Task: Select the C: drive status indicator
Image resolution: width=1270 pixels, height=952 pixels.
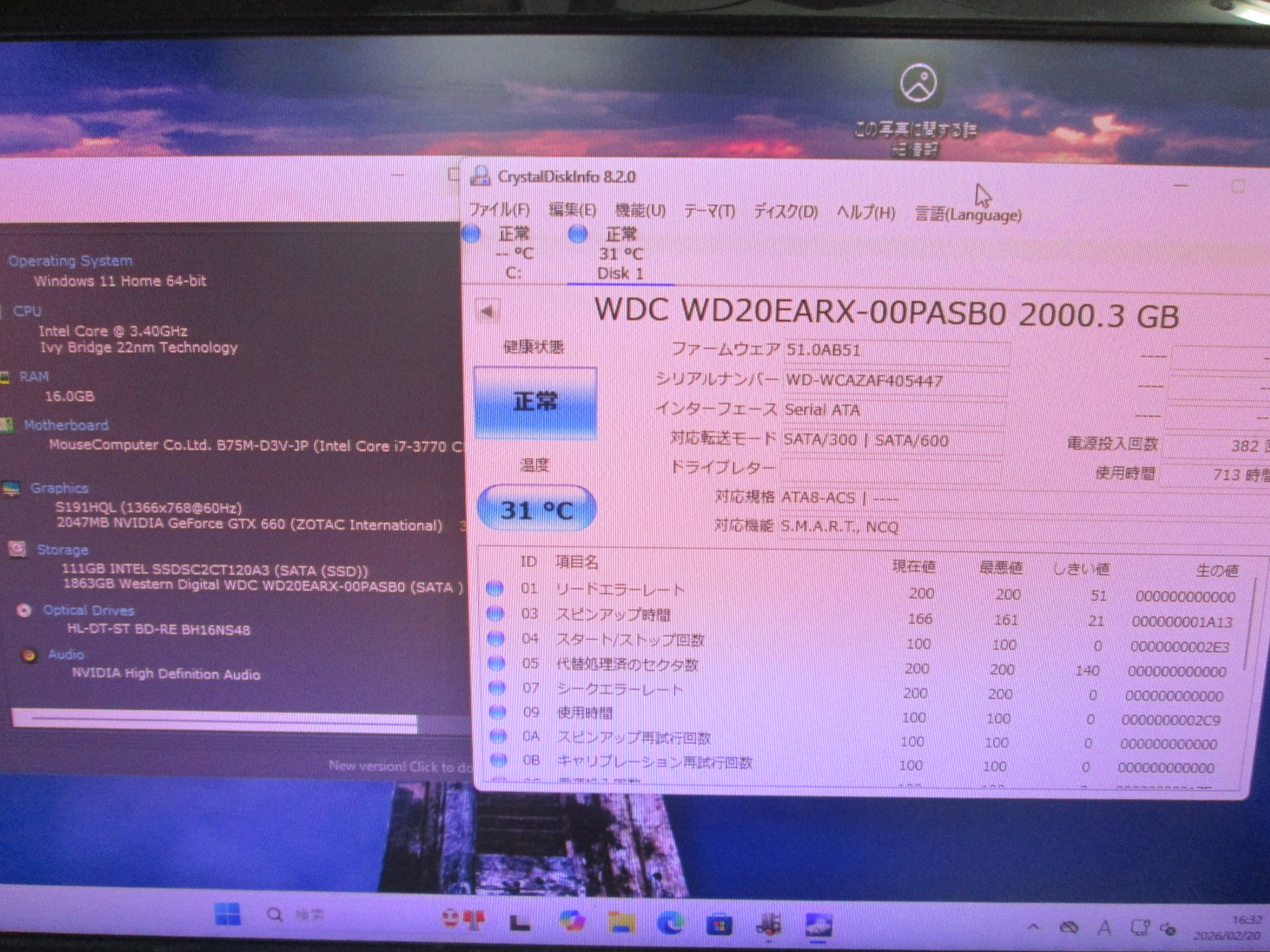Action: pyautogui.click(x=506, y=252)
